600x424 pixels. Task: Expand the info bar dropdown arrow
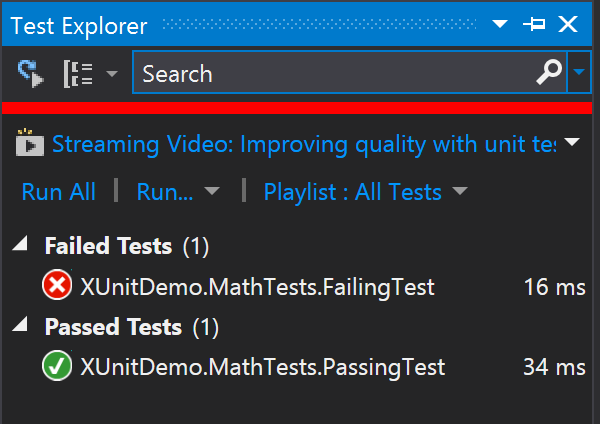pyautogui.click(x=572, y=142)
